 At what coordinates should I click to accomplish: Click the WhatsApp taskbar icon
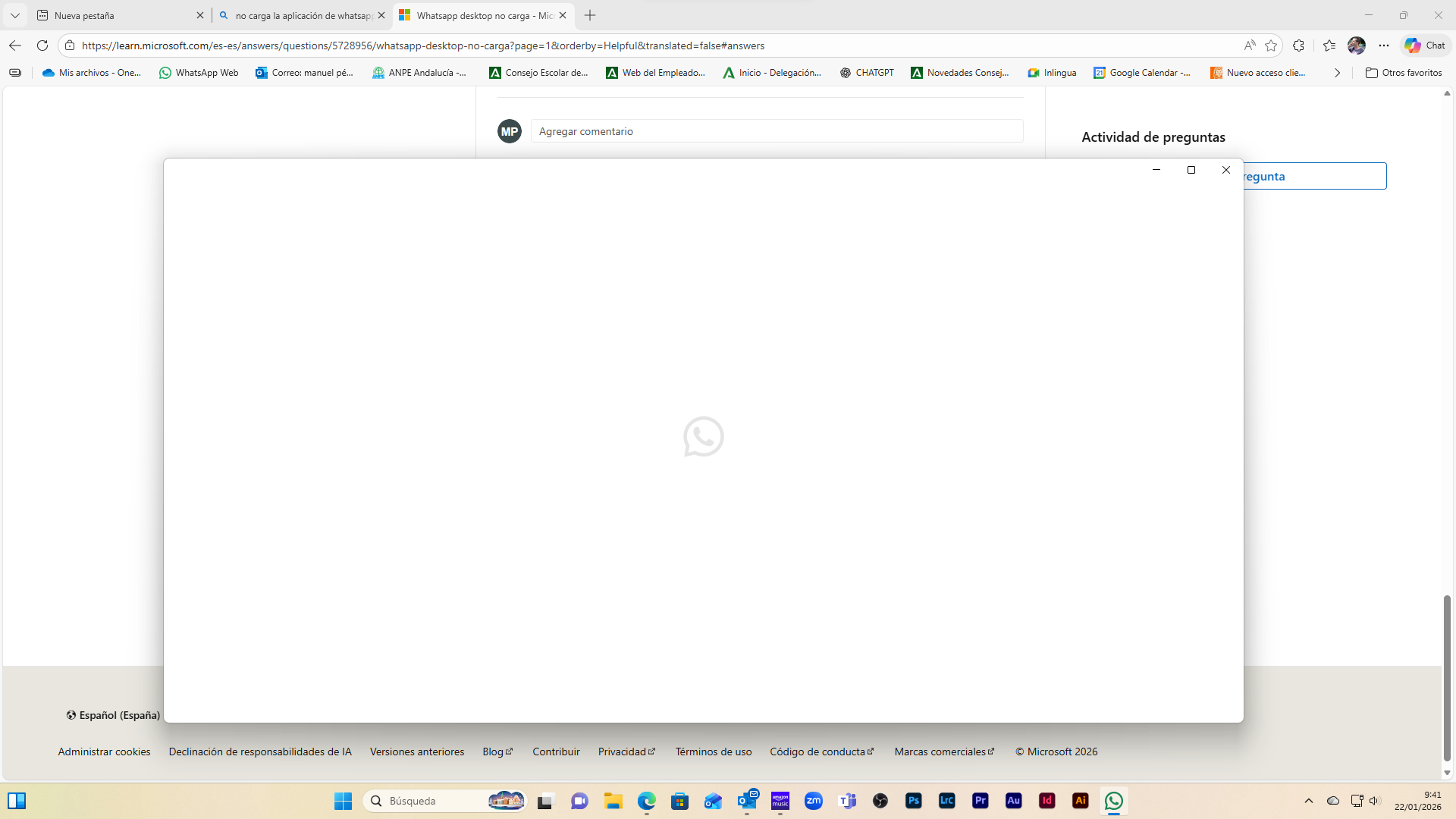click(1113, 801)
